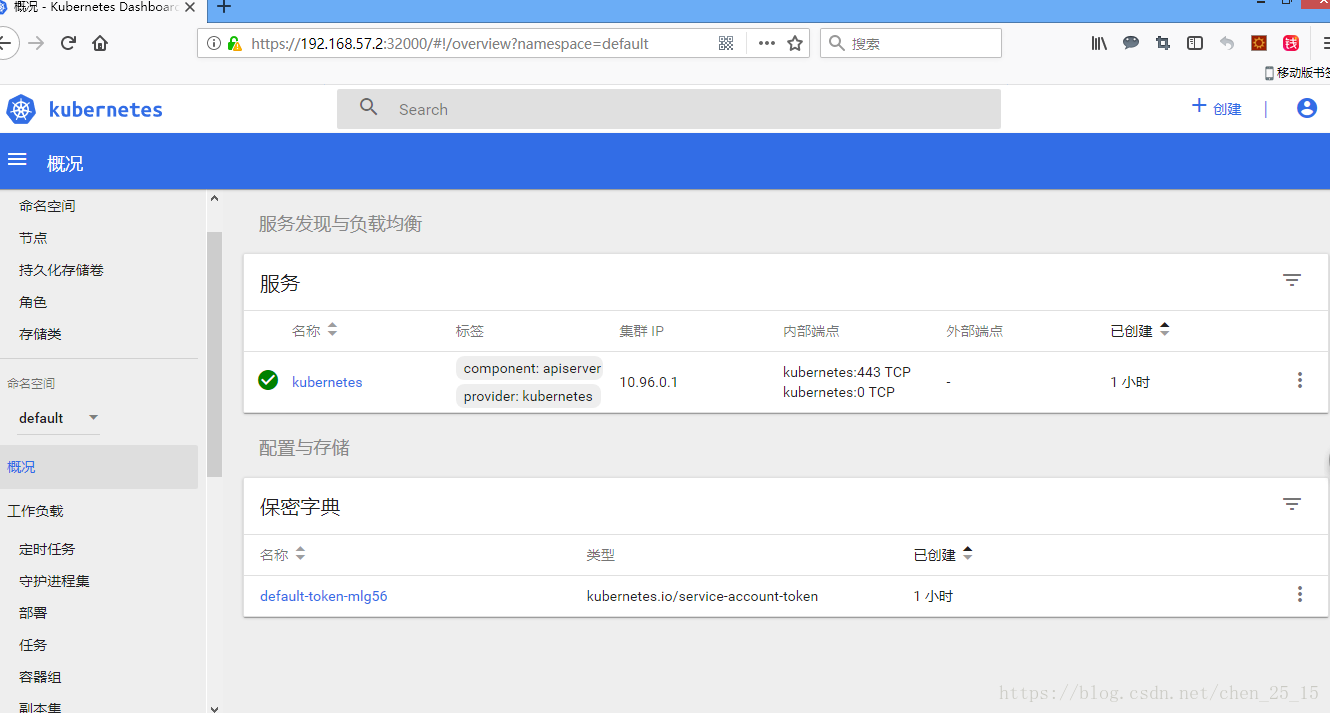This screenshot has height=713, width=1330.
Task: Click cluster IP 10.96.0.1
Action: (648, 382)
